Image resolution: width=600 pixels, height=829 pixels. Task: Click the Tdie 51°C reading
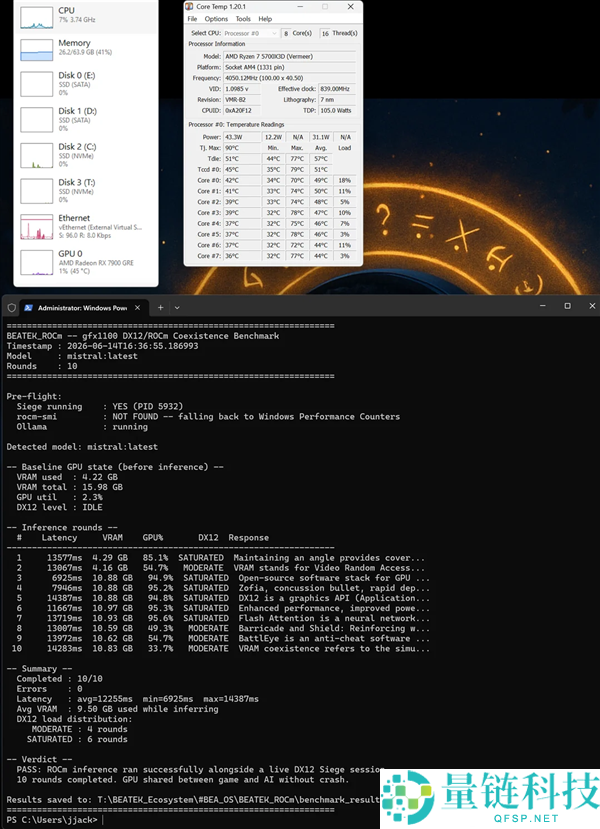[x=242, y=159]
